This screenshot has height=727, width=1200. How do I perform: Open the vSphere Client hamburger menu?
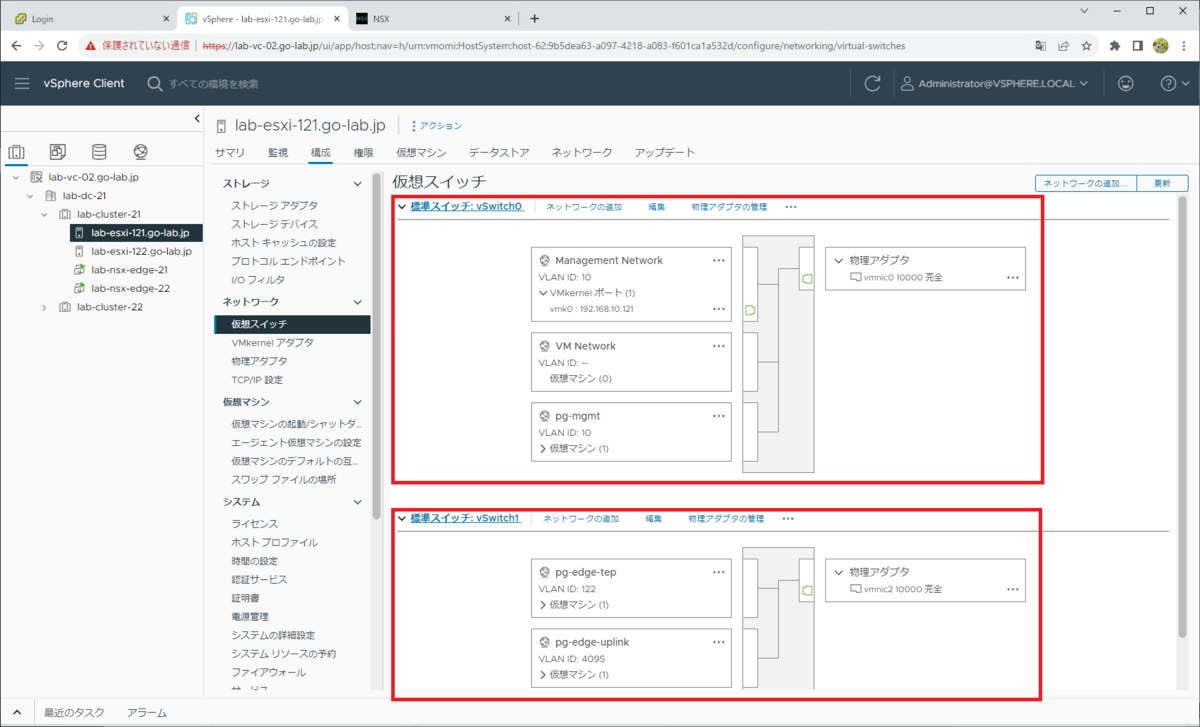coord(22,84)
